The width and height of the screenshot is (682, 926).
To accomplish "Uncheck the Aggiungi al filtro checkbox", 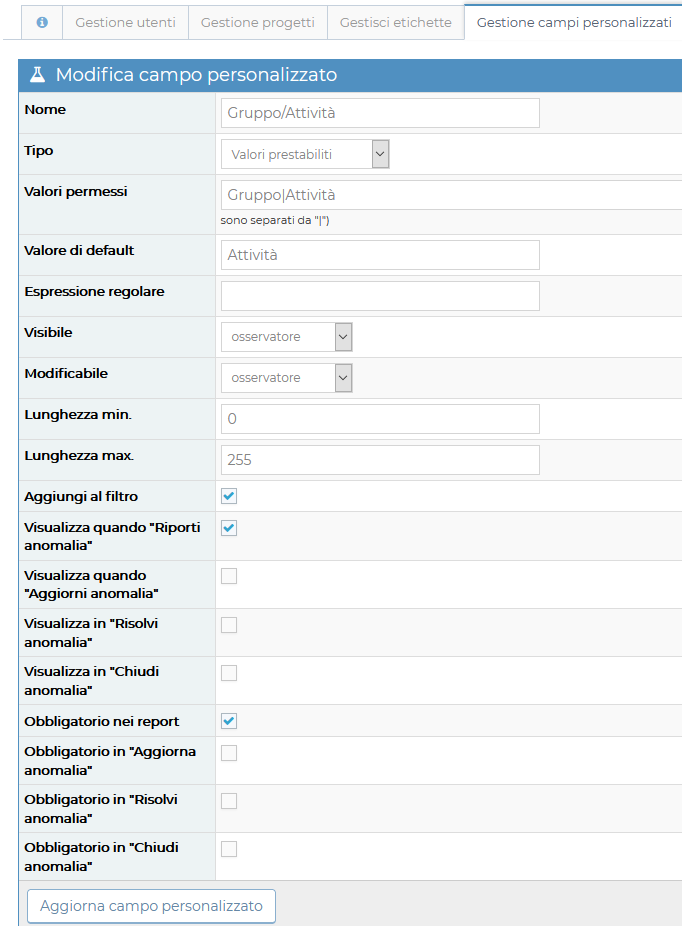I will pos(229,496).
